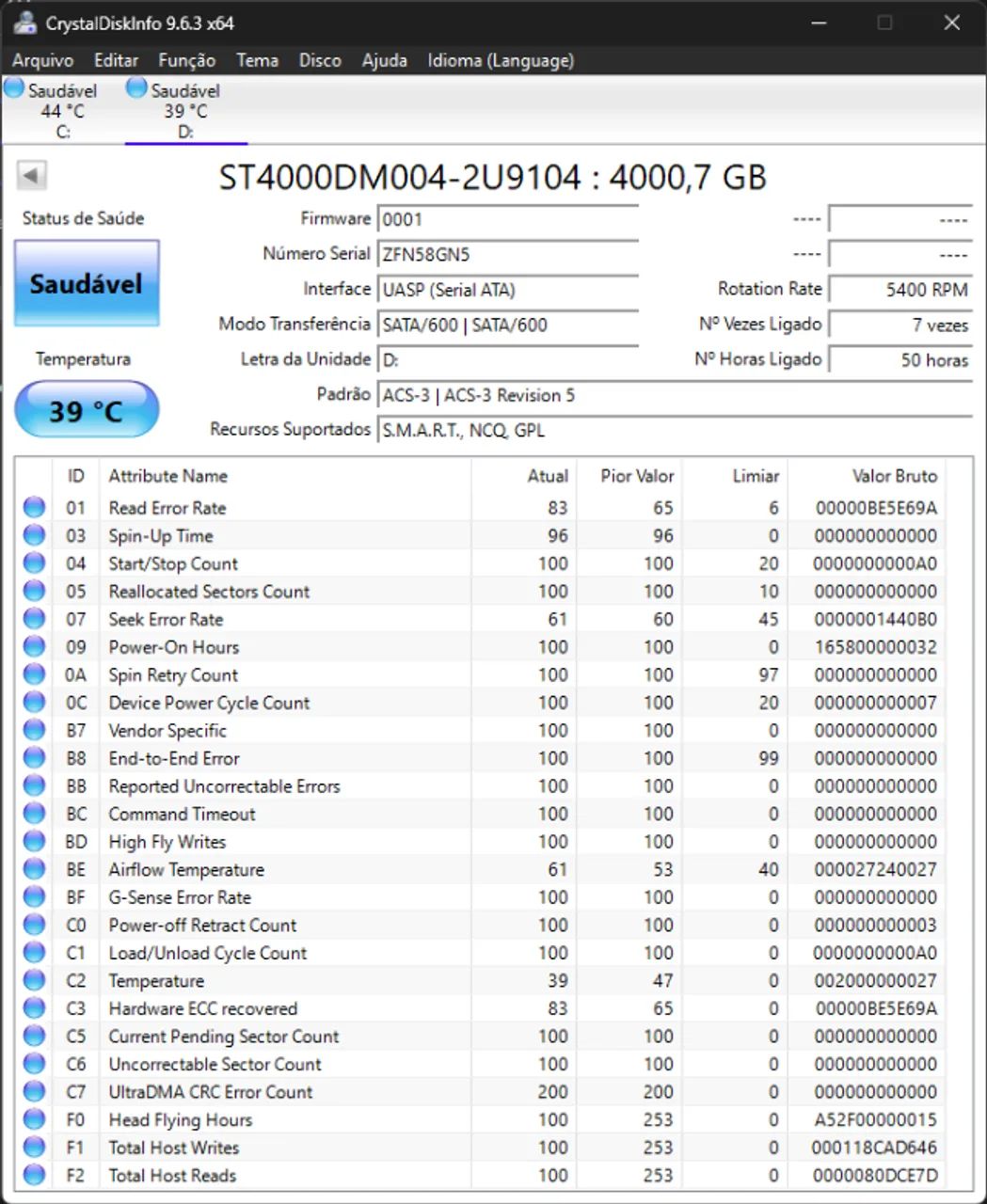This screenshot has width=987, height=1204.
Task: Click the blue health icon above the D: tab
Action: [x=136, y=87]
